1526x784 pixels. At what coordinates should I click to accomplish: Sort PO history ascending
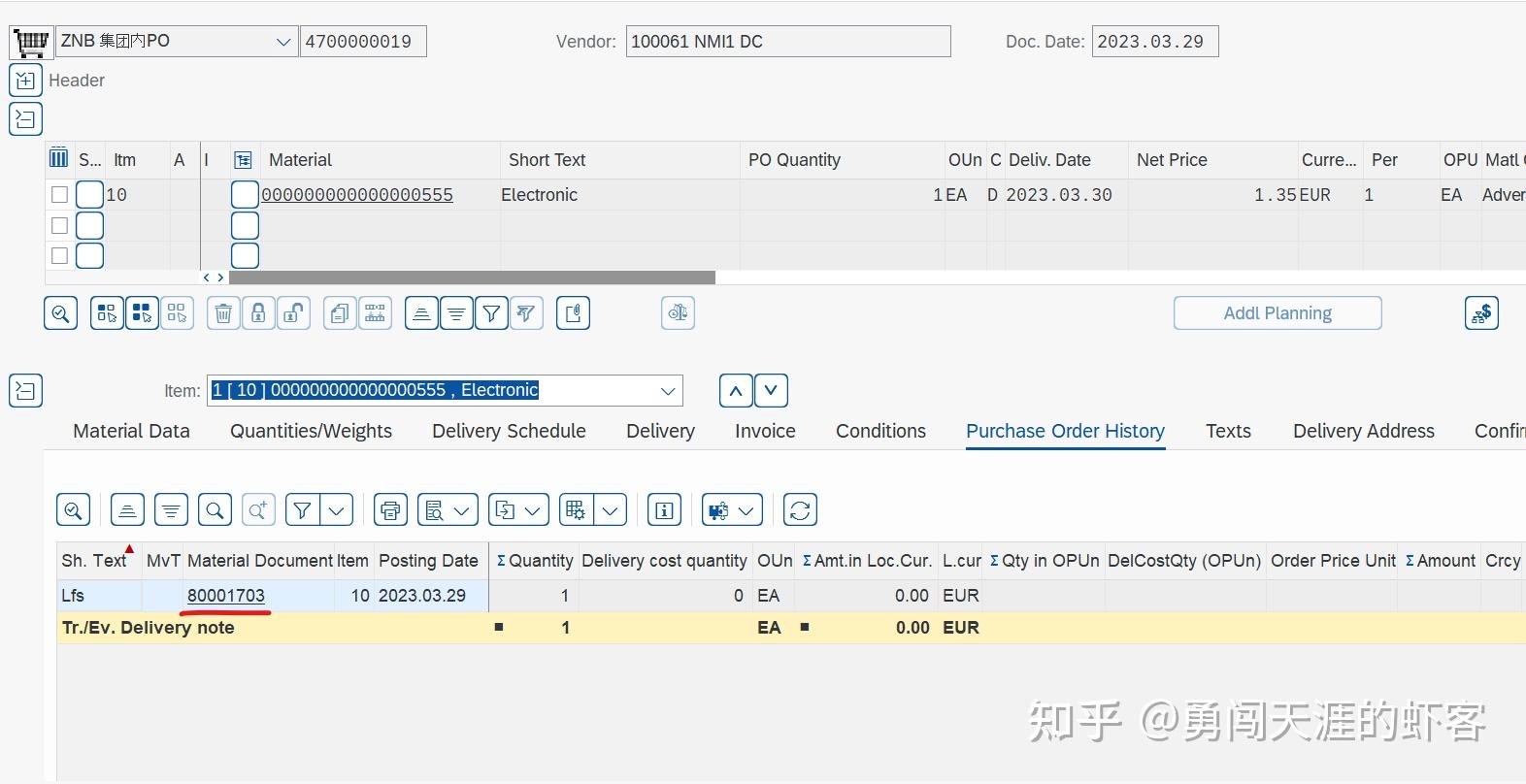coord(127,510)
